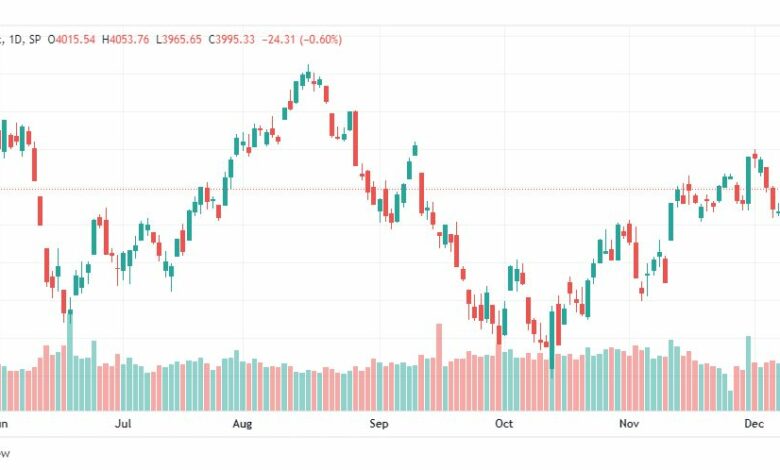The image size is (780, 470).
Task: Click the red dotted horizontal price line
Action: tap(390, 189)
